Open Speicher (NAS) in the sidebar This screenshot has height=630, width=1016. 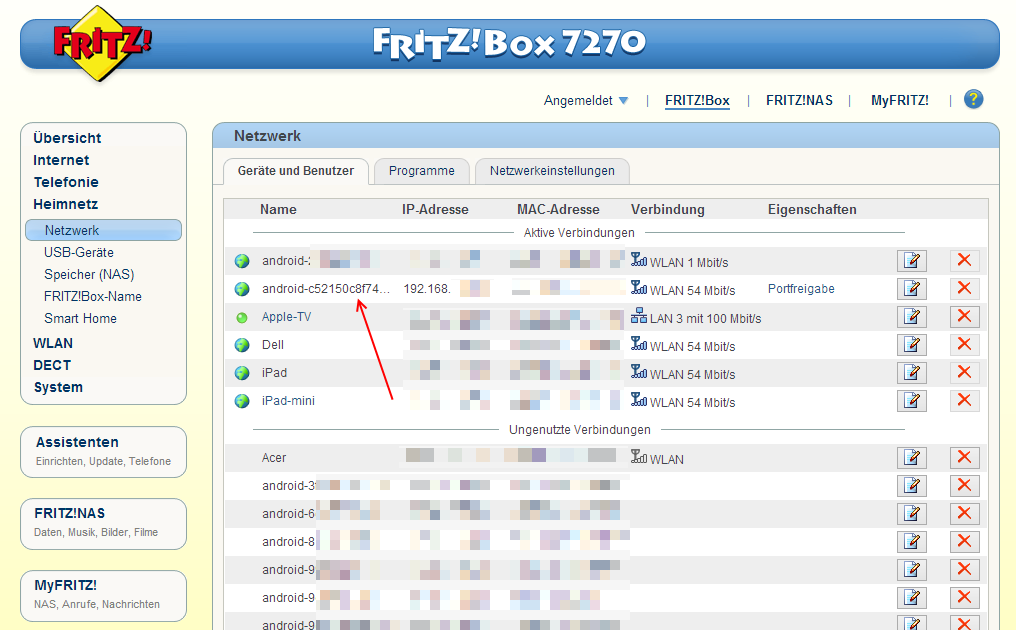[89, 275]
